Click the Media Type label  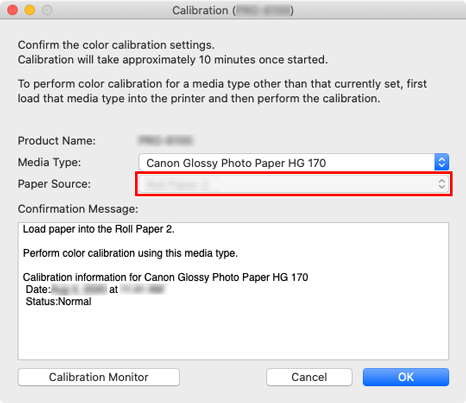pos(49,162)
